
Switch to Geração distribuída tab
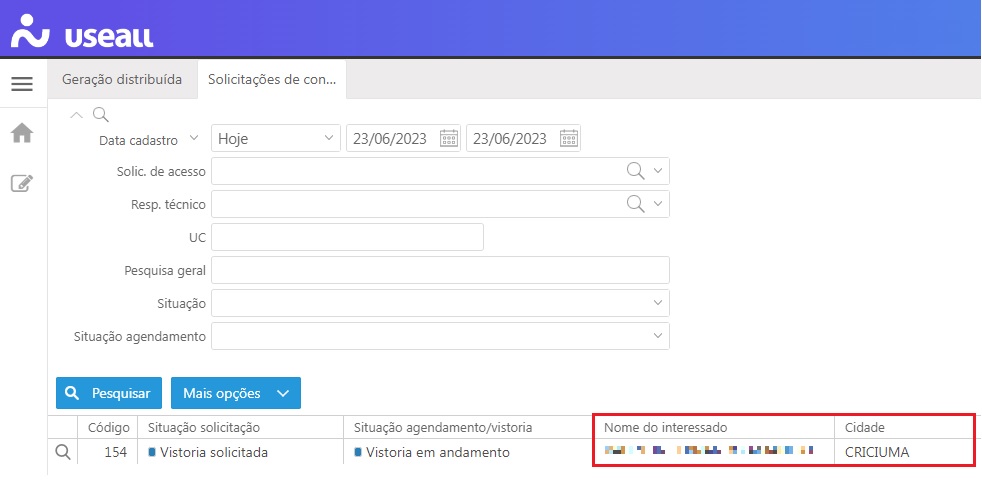pyautogui.click(x=122, y=80)
